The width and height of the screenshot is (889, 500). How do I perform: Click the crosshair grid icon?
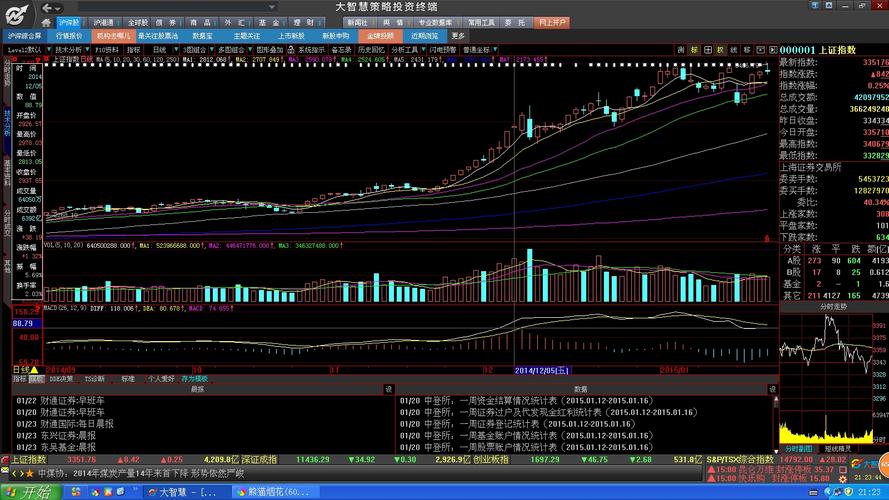coord(708,50)
